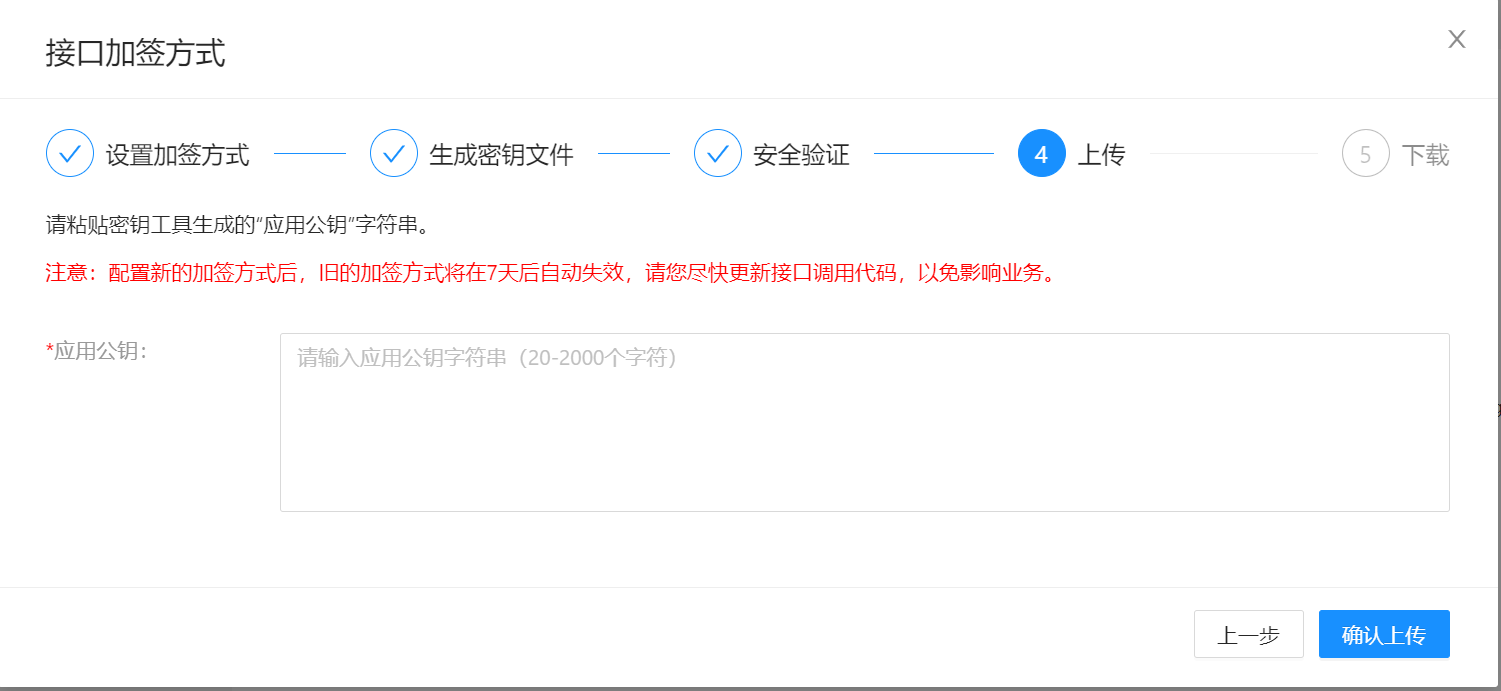Image resolution: width=1501 pixels, height=691 pixels.
Task: Click the 请粘贴密钥工具生成的 instruction text
Action: pos(238,225)
